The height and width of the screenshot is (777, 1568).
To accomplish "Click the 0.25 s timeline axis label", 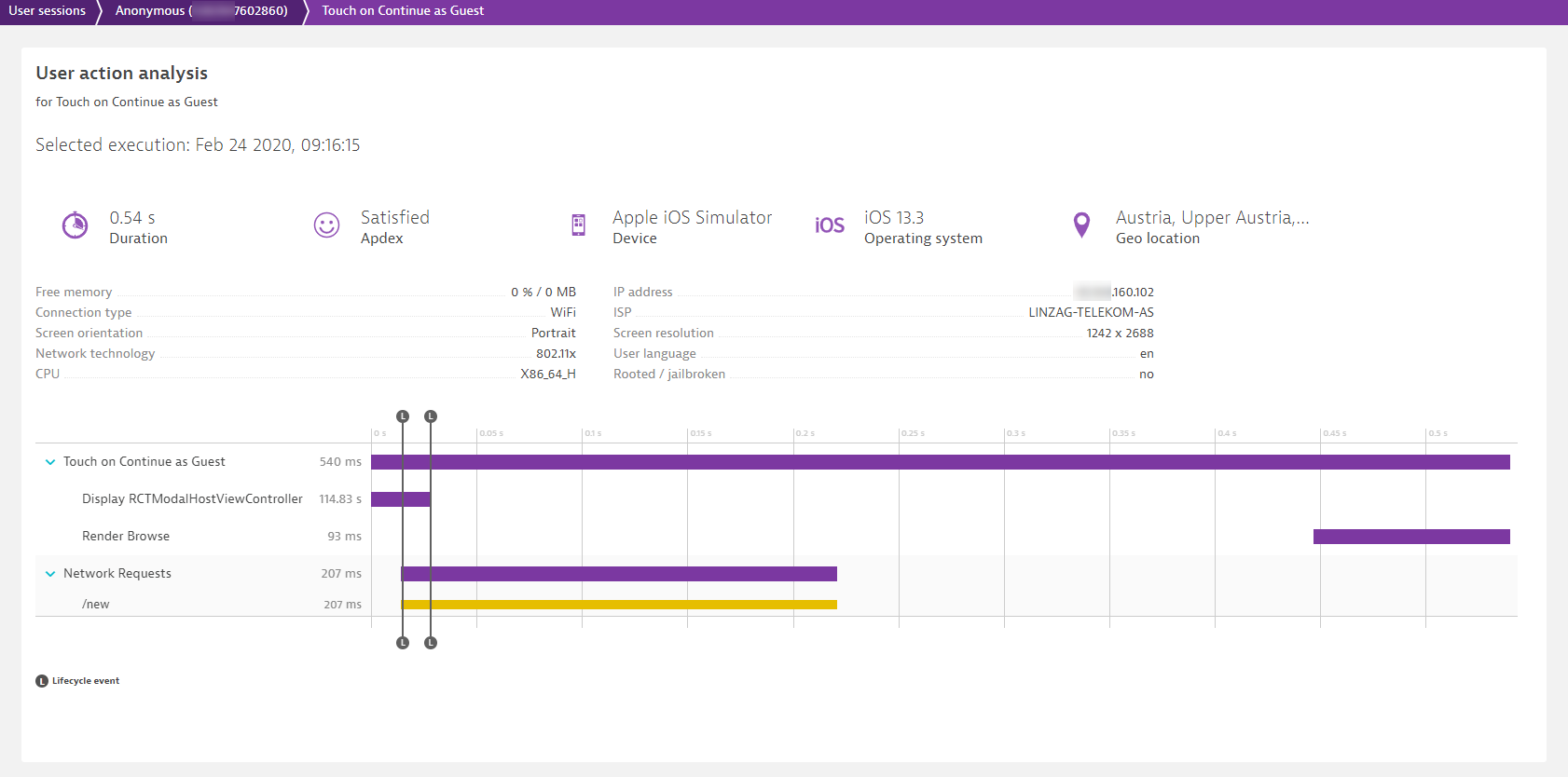I will tap(913, 433).
